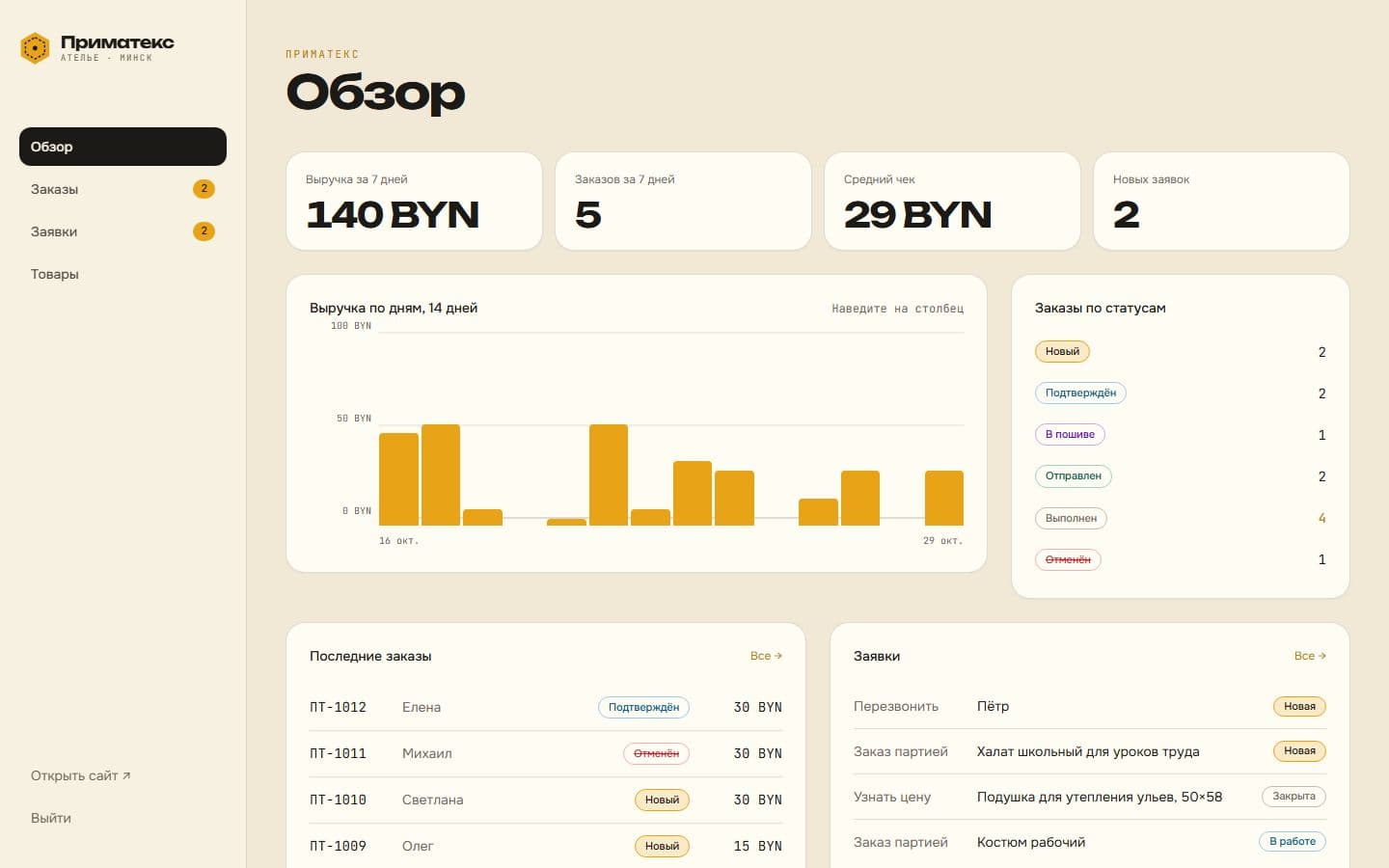This screenshot has width=1389, height=868.
Task: Go to Заказы in the sidebar
Action: tap(123, 189)
